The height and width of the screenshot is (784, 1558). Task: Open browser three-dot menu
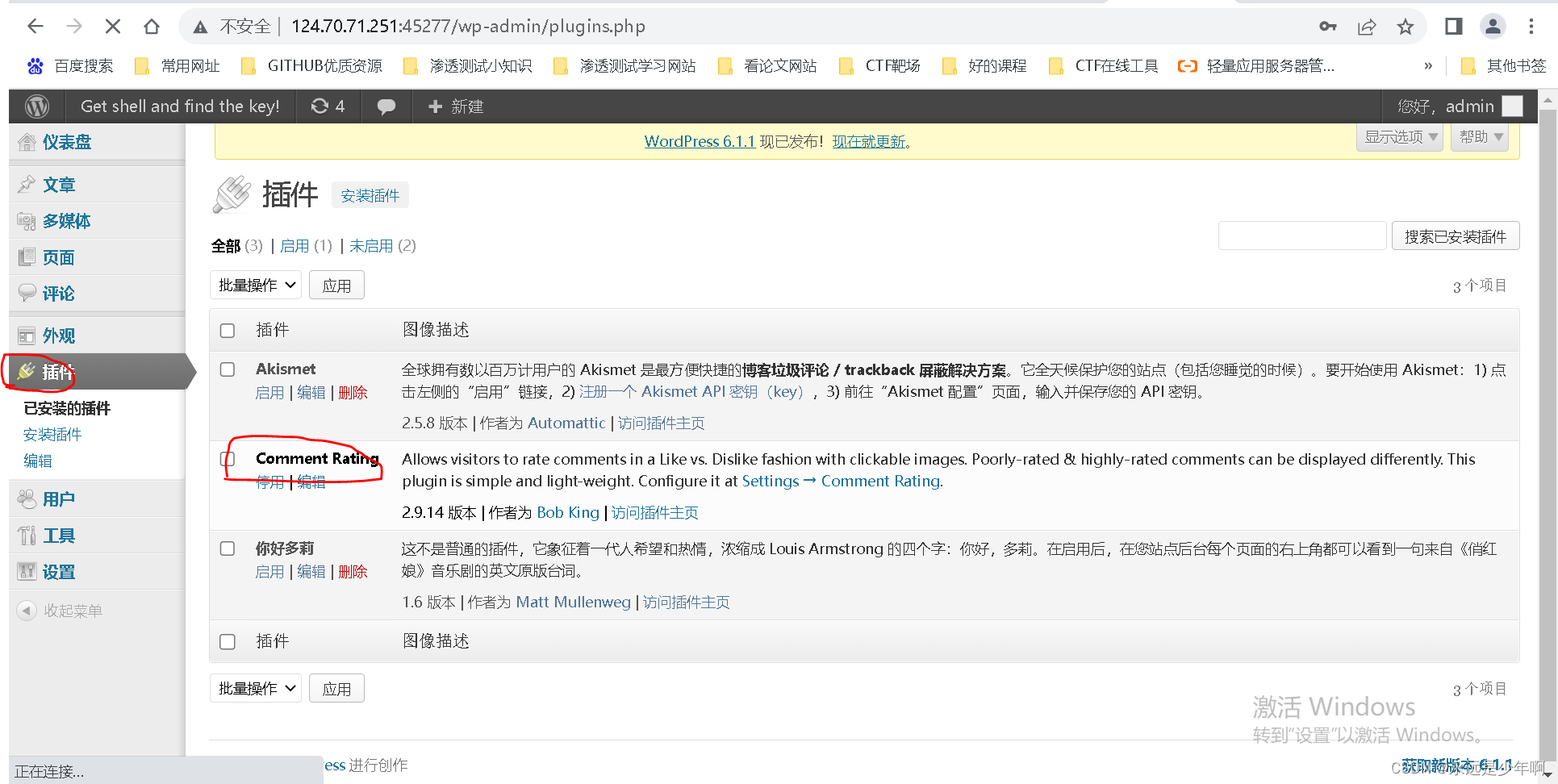pyautogui.click(x=1531, y=27)
